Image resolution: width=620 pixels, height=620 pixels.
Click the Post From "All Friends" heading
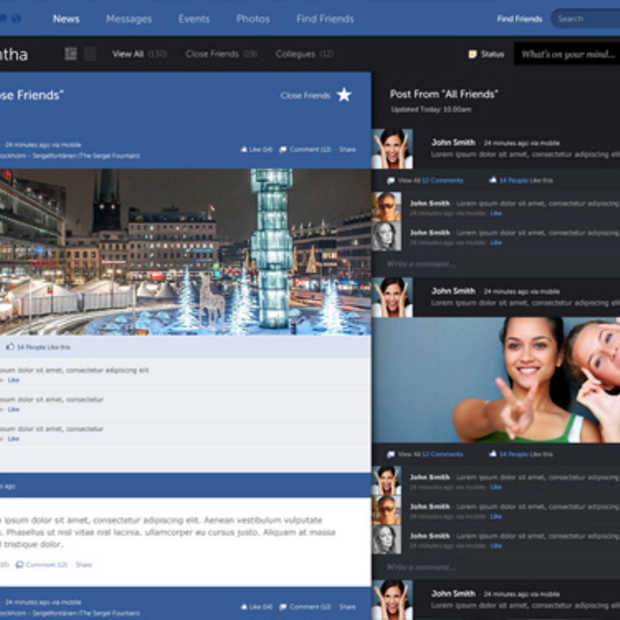tap(444, 94)
